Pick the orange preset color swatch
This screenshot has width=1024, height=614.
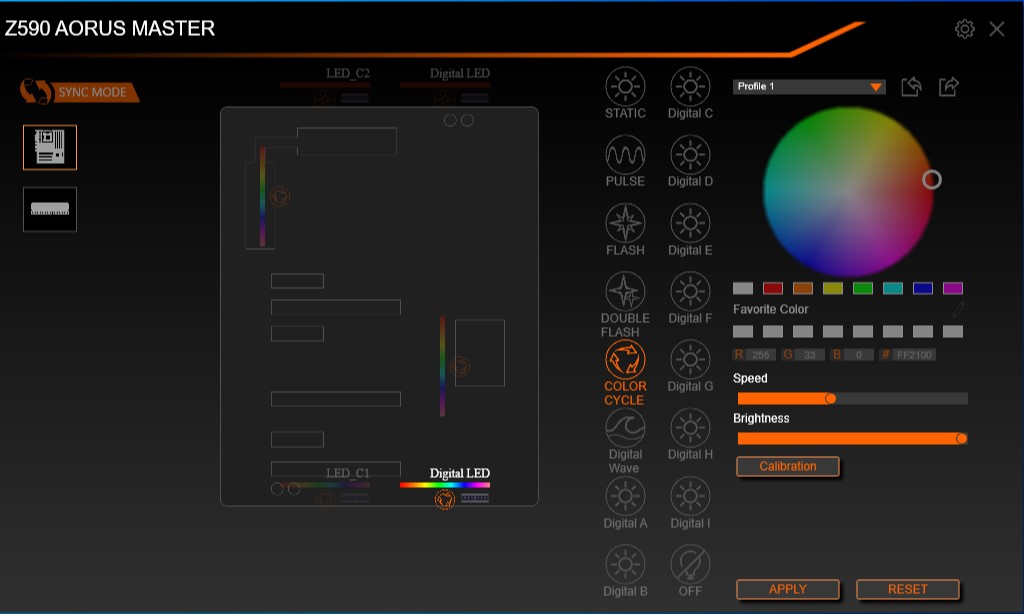pos(803,288)
